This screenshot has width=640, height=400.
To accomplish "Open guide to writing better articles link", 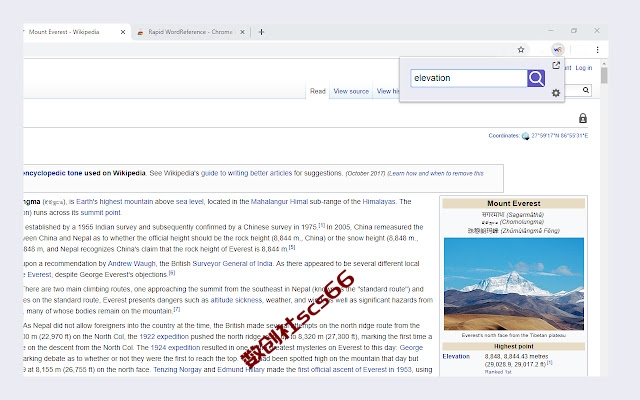I will tap(247, 173).
